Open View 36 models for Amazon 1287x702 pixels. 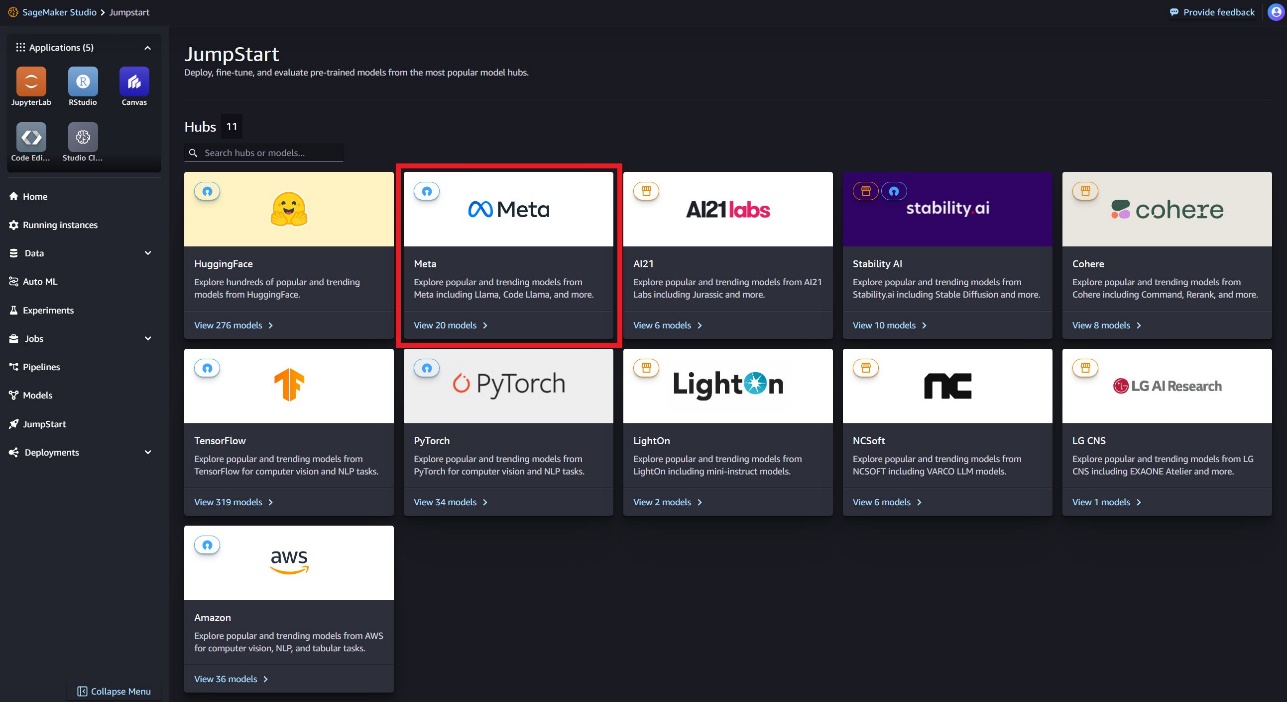pyautogui.click(x=231, y=679)
